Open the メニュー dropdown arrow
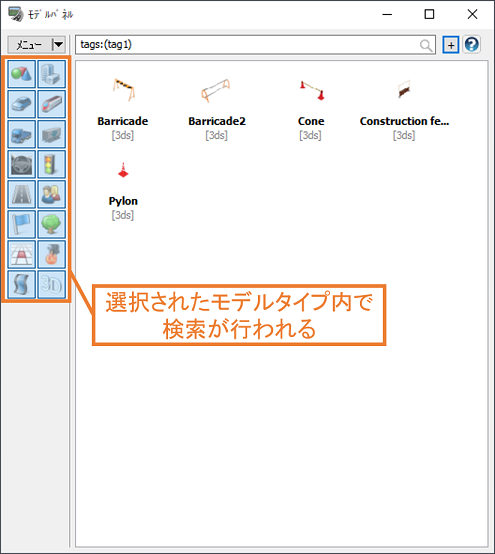Image resolution: width=495 pixels, height=554 pixels. tap(58, 45)
